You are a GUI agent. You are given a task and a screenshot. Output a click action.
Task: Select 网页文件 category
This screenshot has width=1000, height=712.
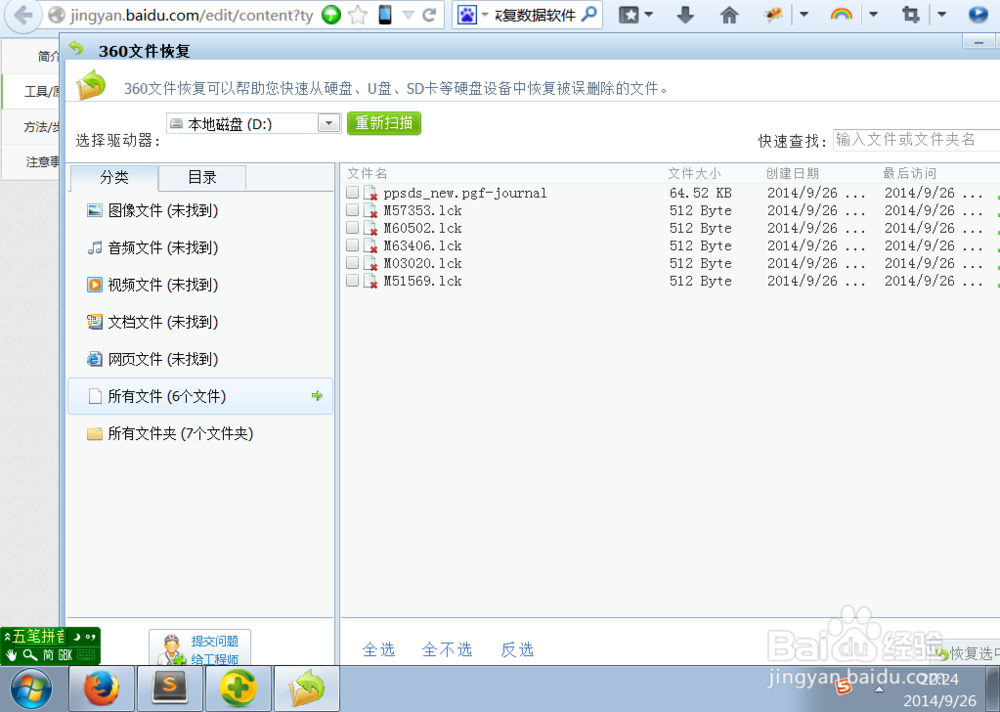pos(200,359)
